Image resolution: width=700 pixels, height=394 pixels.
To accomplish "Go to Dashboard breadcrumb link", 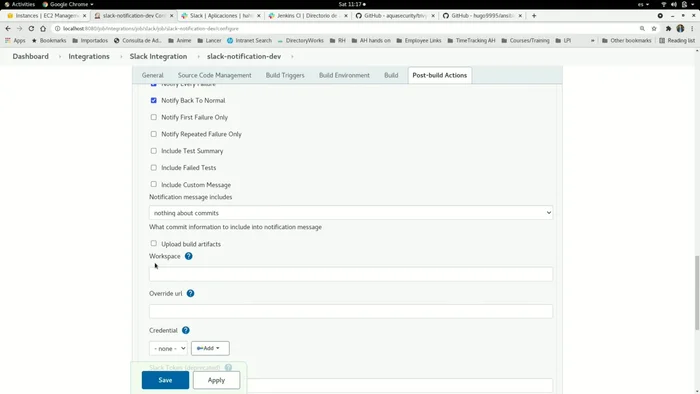I will point(30,56).
